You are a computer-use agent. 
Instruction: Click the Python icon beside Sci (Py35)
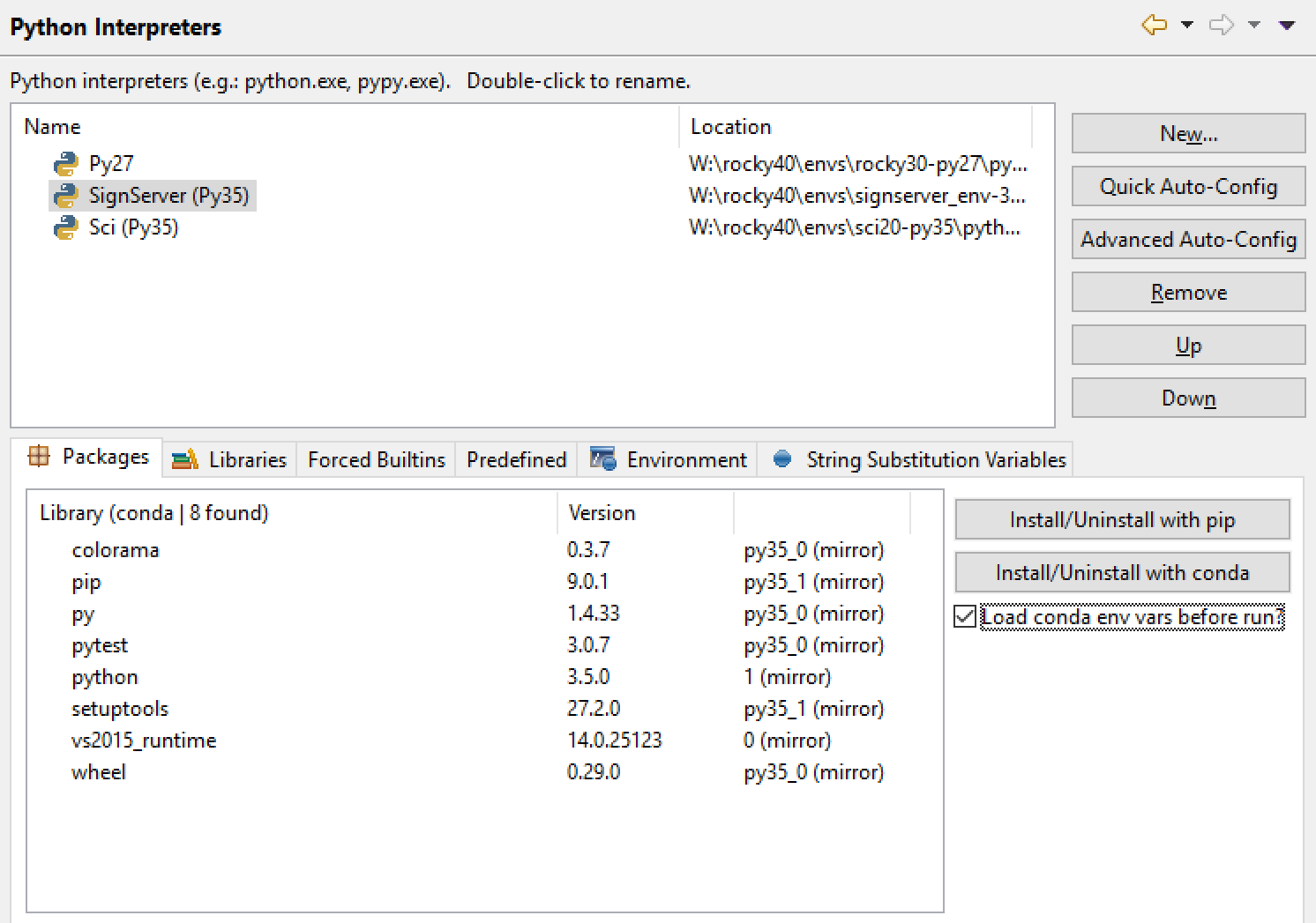pyautogui.click(x=66, y=227)
